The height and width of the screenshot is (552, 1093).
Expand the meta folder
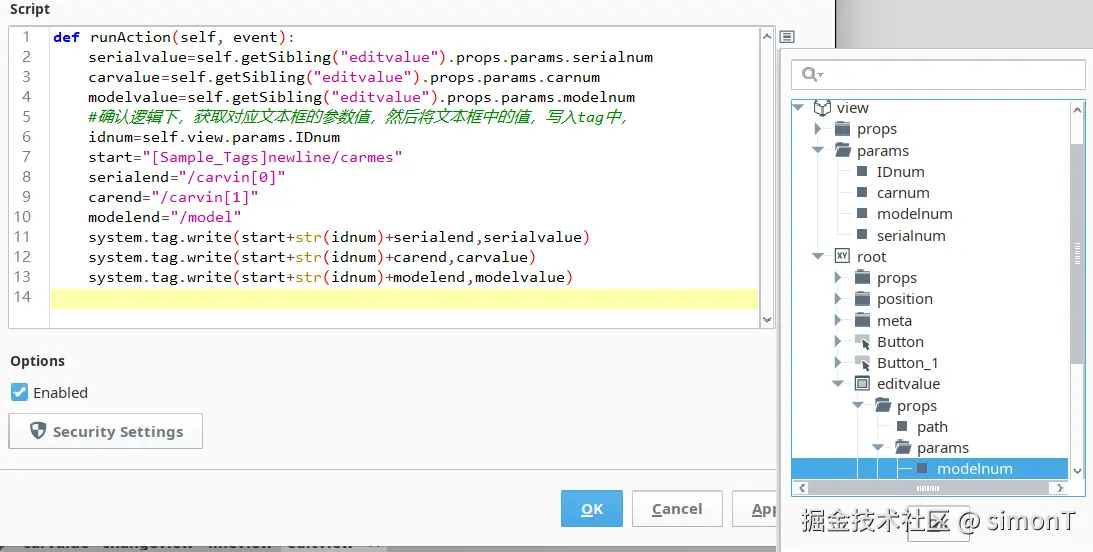[x=839, y=321]
